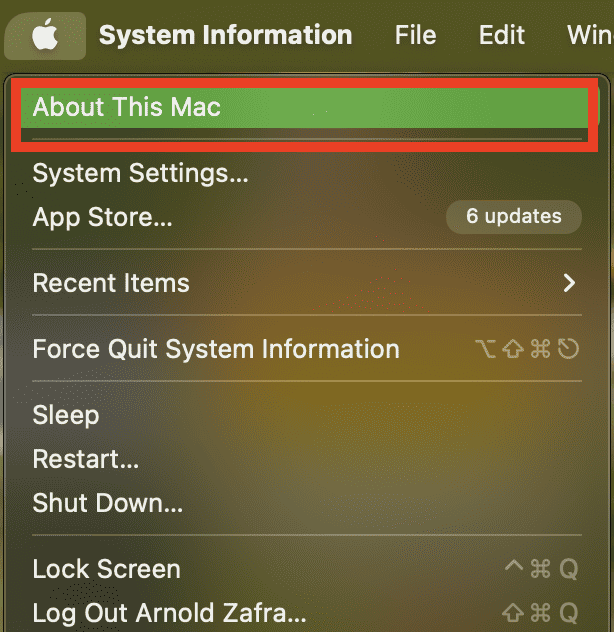
Task: Choose Shut Down from the menu
Action: (x=108, y=503)
